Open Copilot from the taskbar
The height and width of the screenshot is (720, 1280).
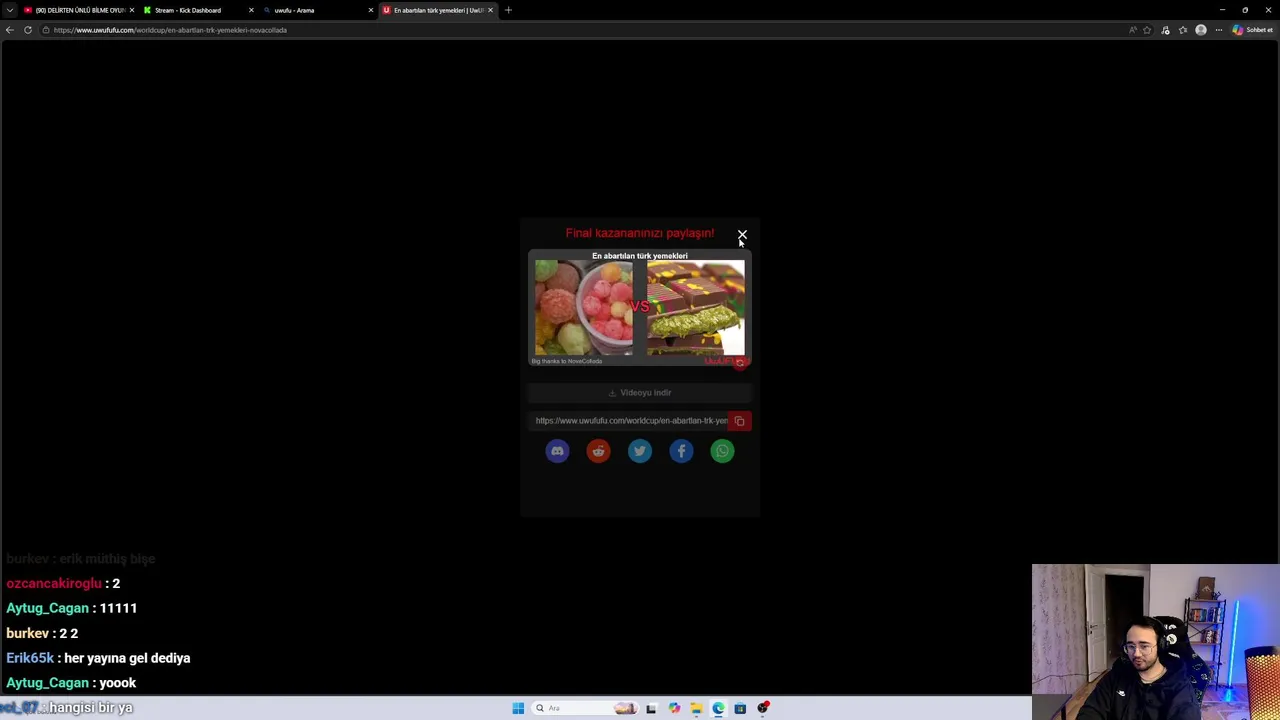(674, 708)
